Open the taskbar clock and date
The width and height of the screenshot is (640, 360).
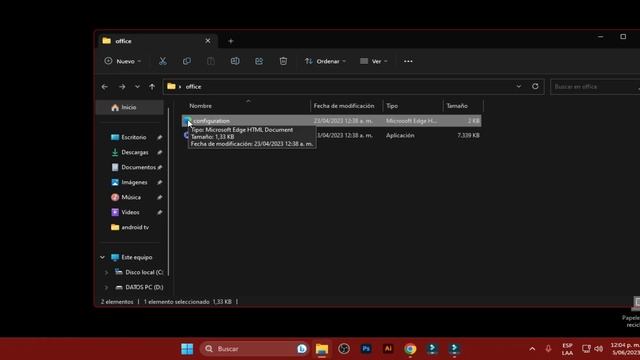pyautogui.click(x=625, y=349)
